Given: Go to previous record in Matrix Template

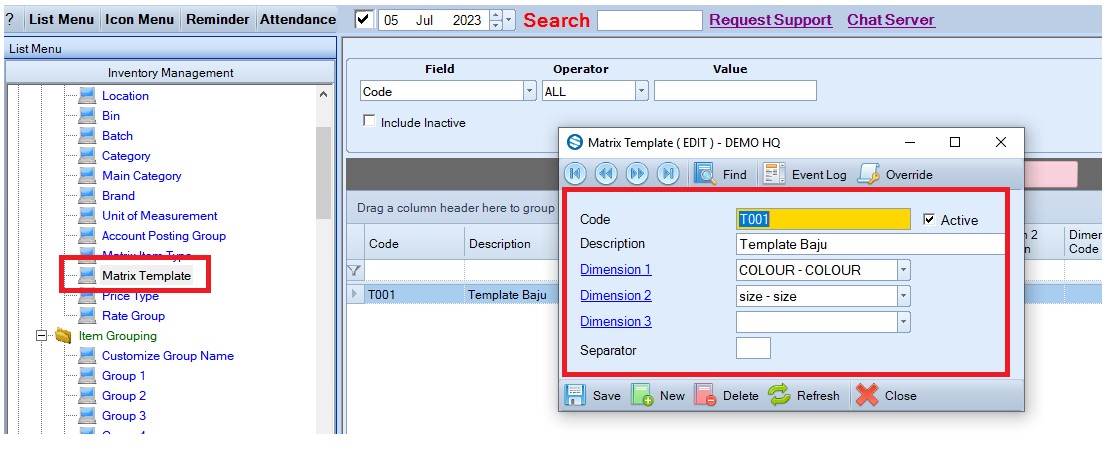Looking at the screenshot, I should [x=606, y=174].
